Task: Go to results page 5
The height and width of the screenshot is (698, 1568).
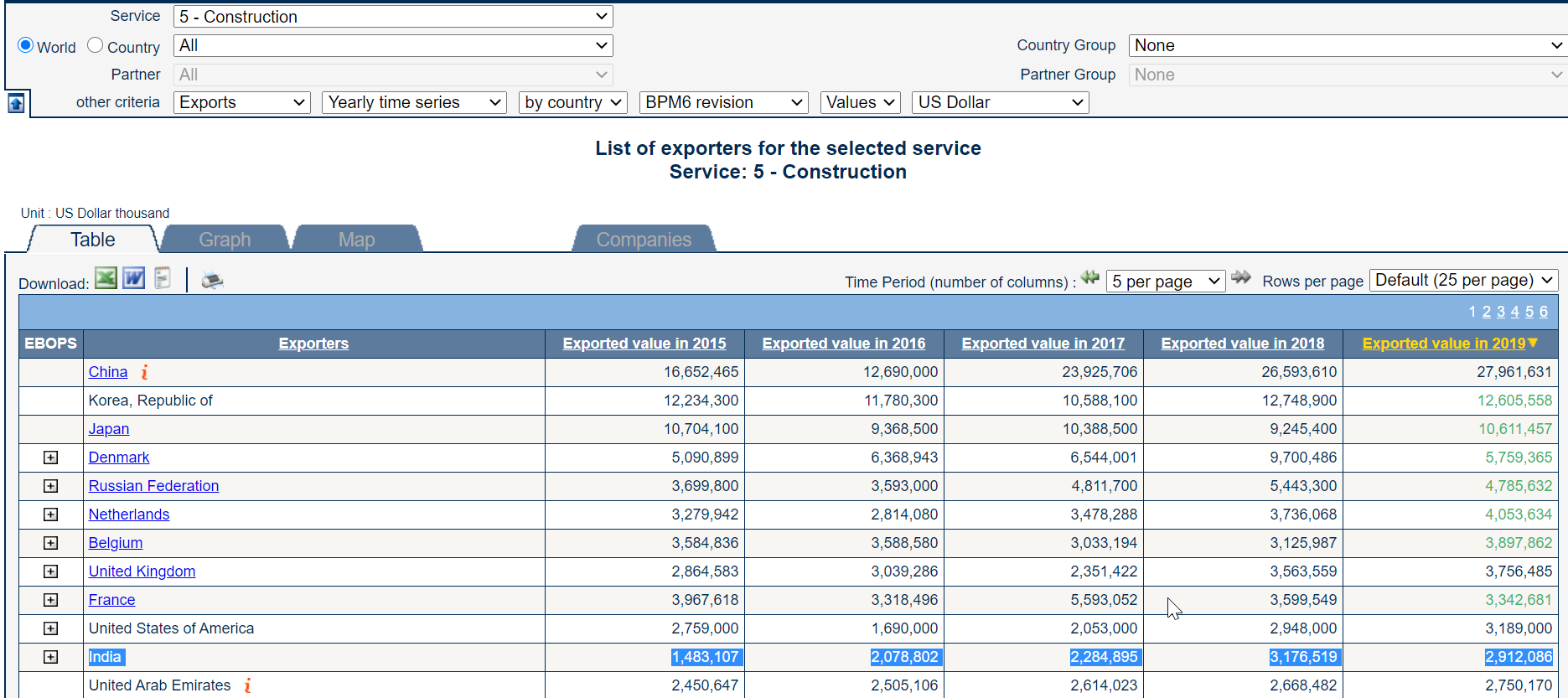Action: pos(1529,312)
